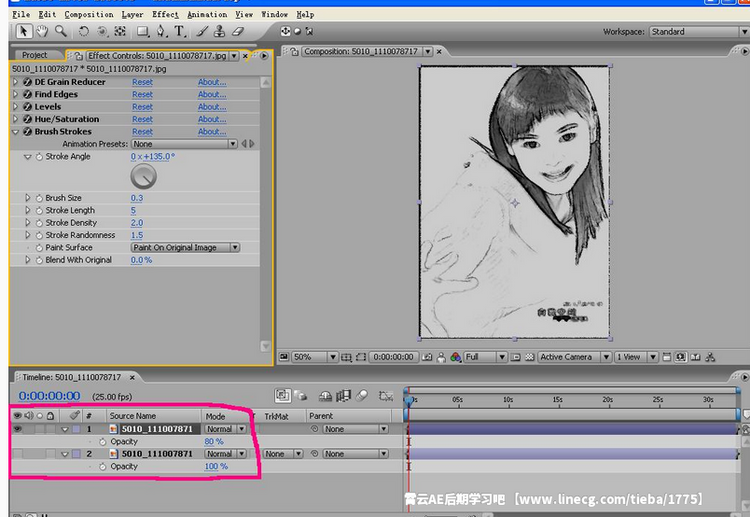750x517 pixels.
Task: Open About for Find Edges effect
Action: pyautogui.click(x=211, y=94)
